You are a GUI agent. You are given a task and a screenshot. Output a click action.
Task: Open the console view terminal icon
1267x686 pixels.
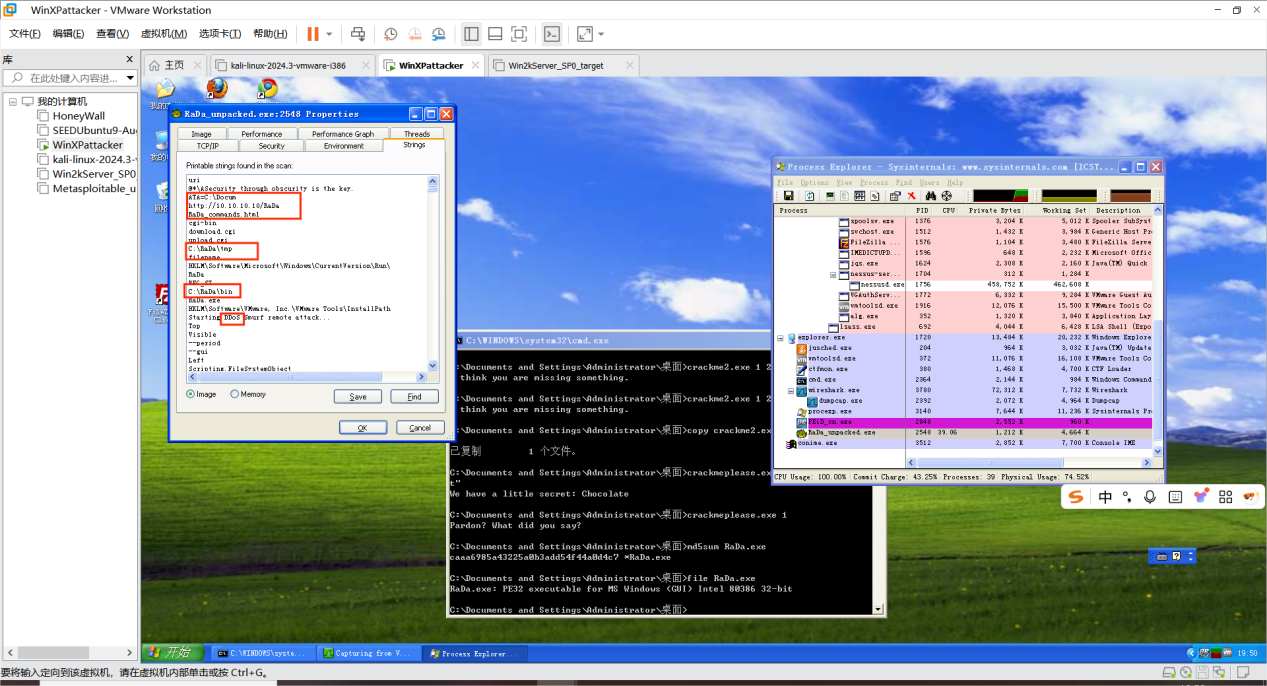pyautogui.click(x=552, y=34)
